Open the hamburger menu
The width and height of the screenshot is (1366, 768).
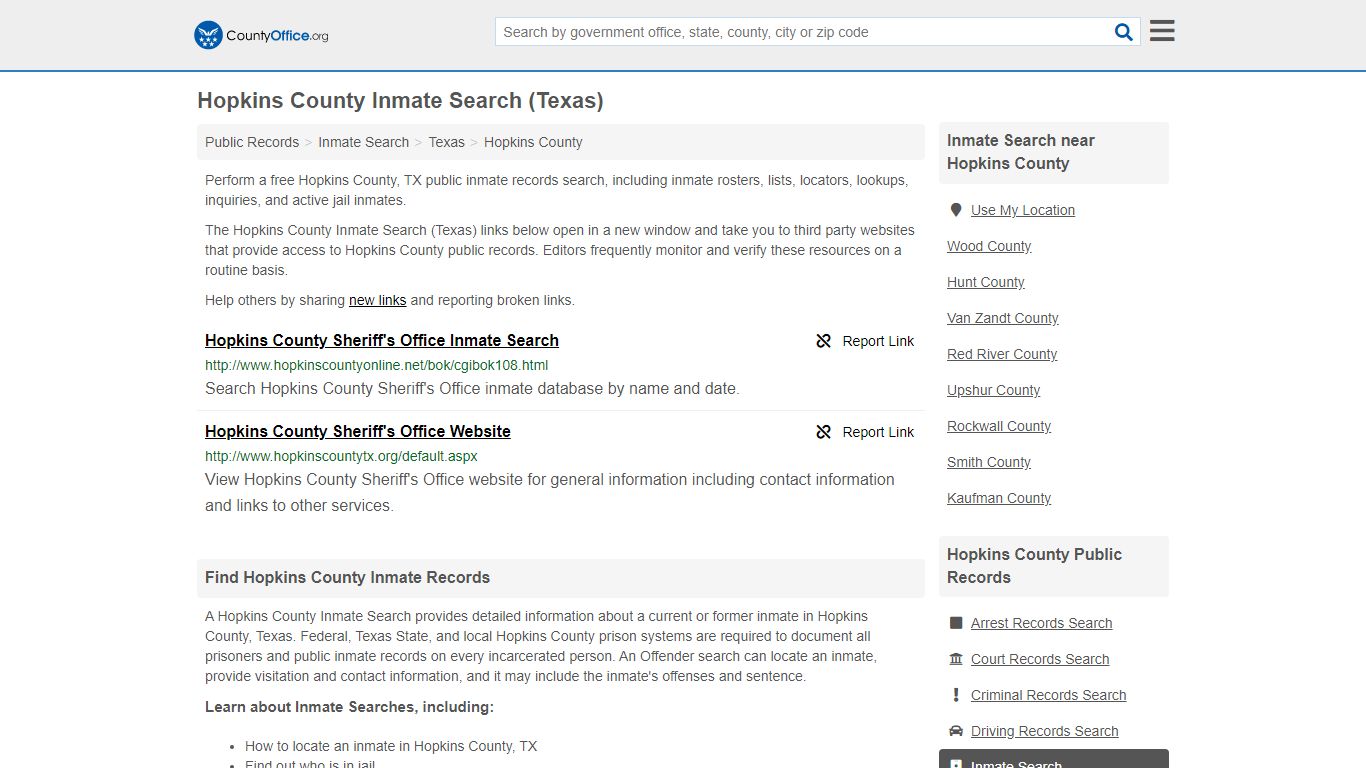coord(1162,31)
